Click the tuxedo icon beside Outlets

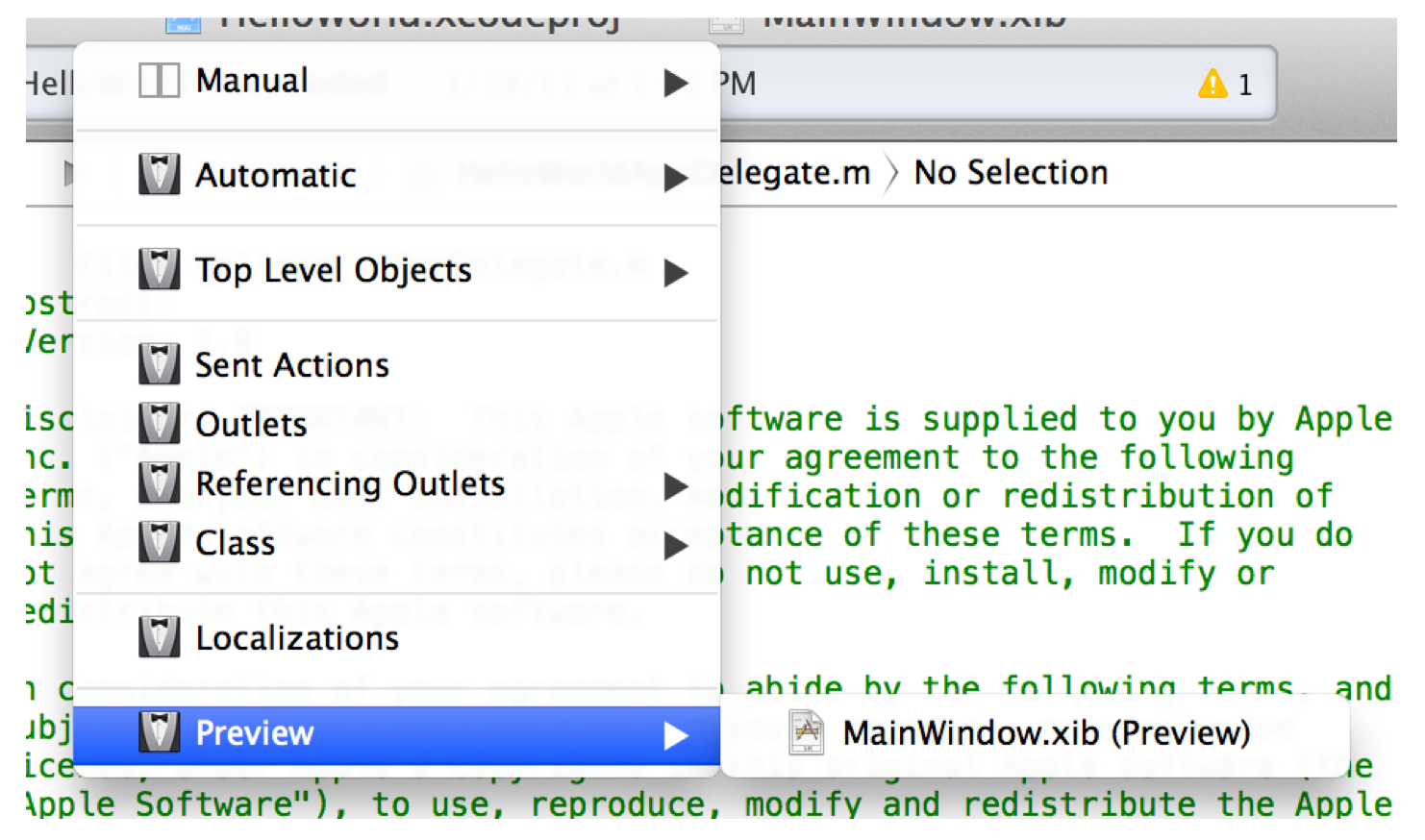[159, 424]
